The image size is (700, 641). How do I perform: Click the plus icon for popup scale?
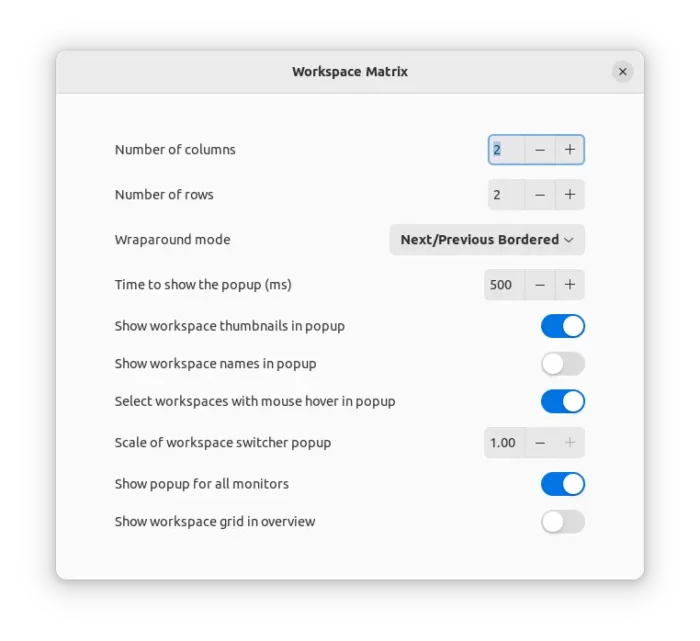click(x=570, y=443)
